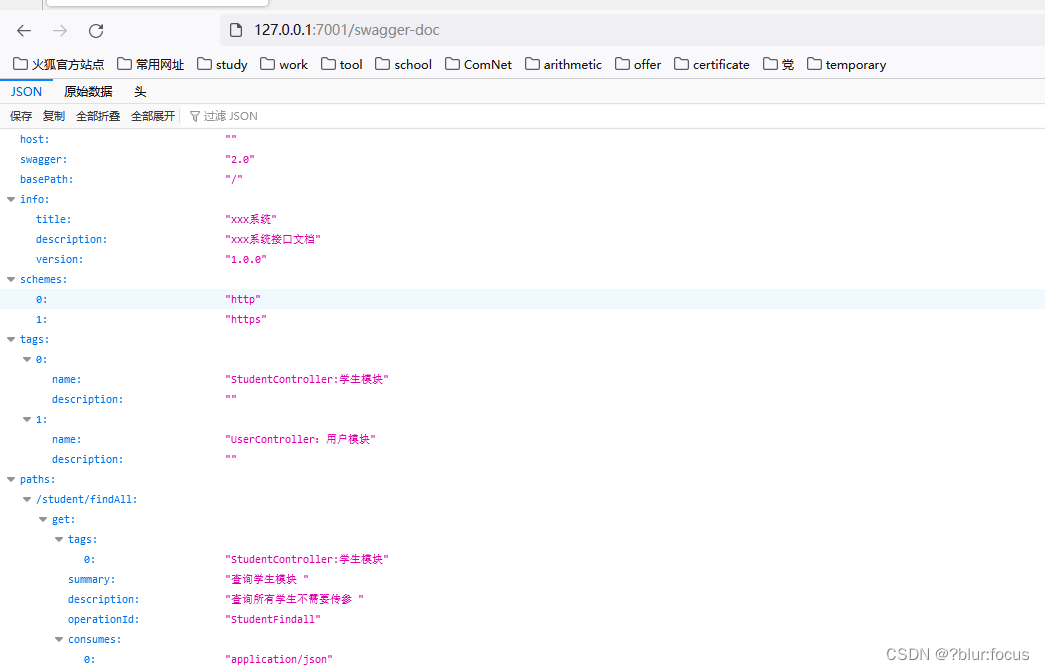Select the summary value "查询学生模块"
Screen dimensions: 1045x670
point(267,579)
